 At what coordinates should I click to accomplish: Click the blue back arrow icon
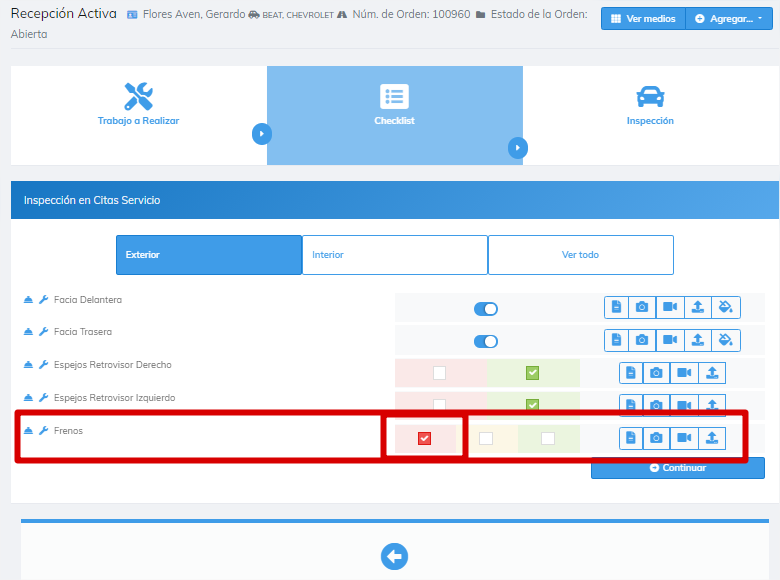click(394, 557)
